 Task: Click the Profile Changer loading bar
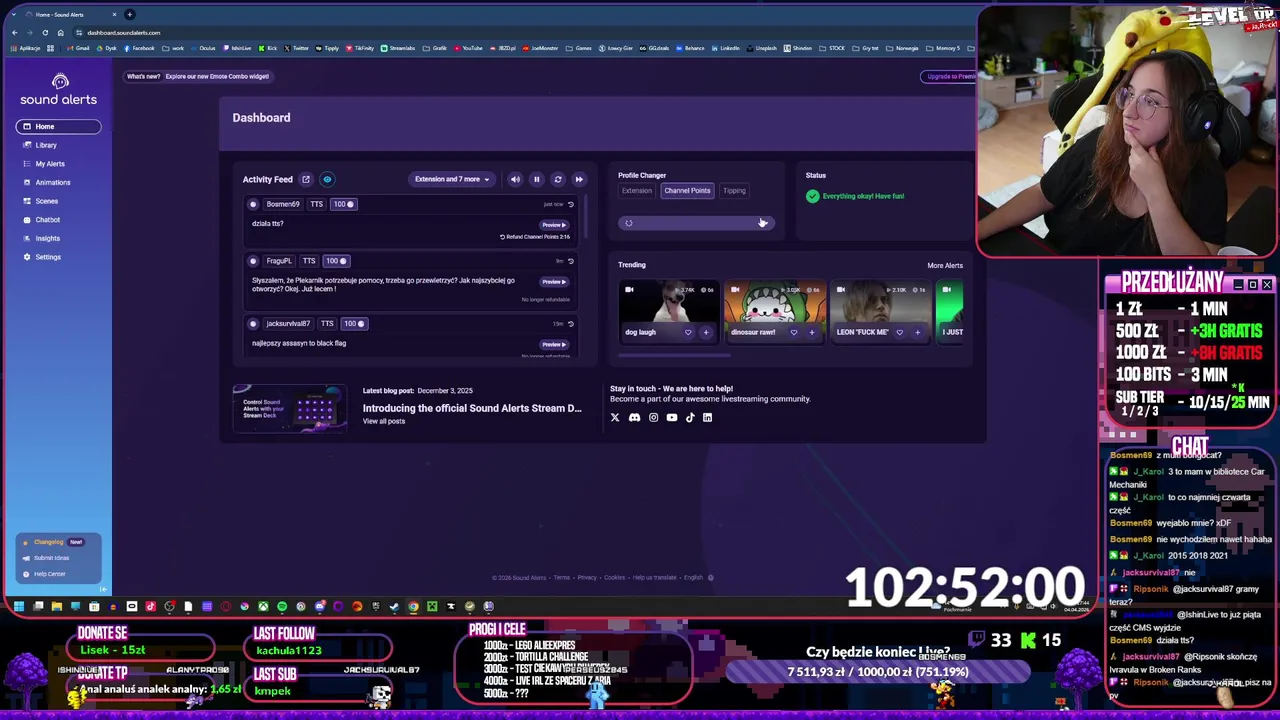(x=696, y=223)
